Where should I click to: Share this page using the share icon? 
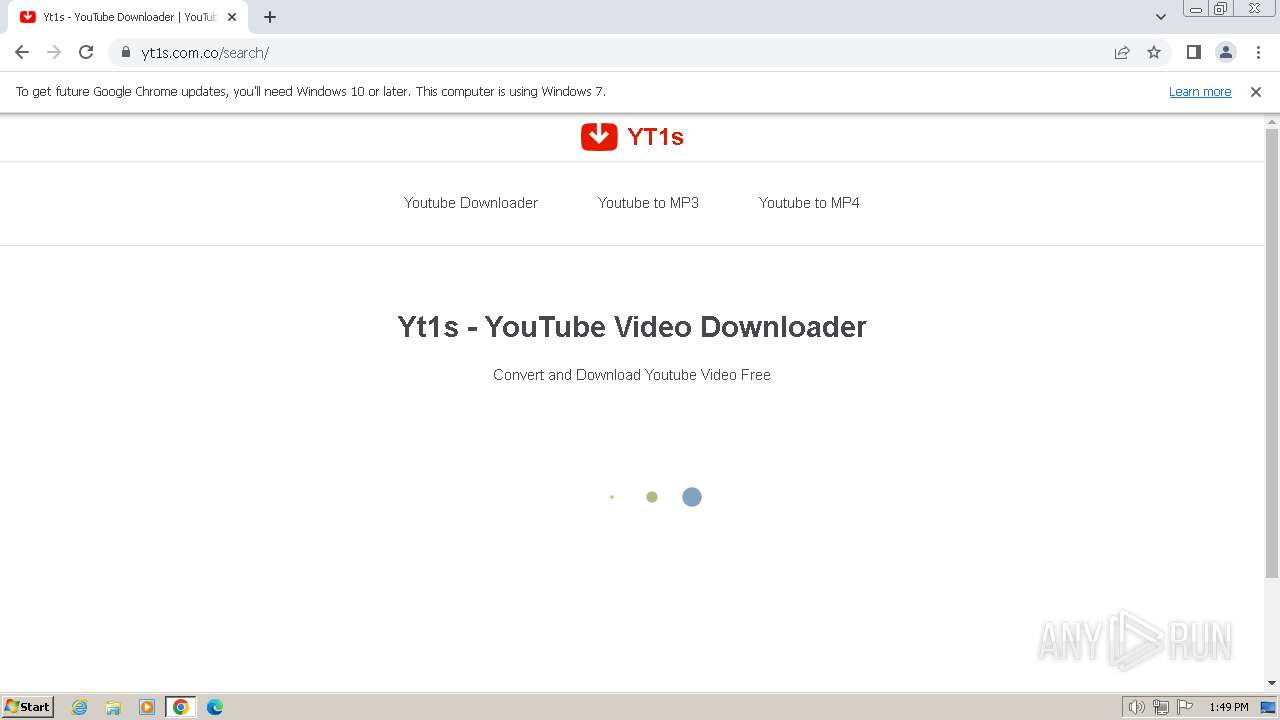coord(1122,52)
